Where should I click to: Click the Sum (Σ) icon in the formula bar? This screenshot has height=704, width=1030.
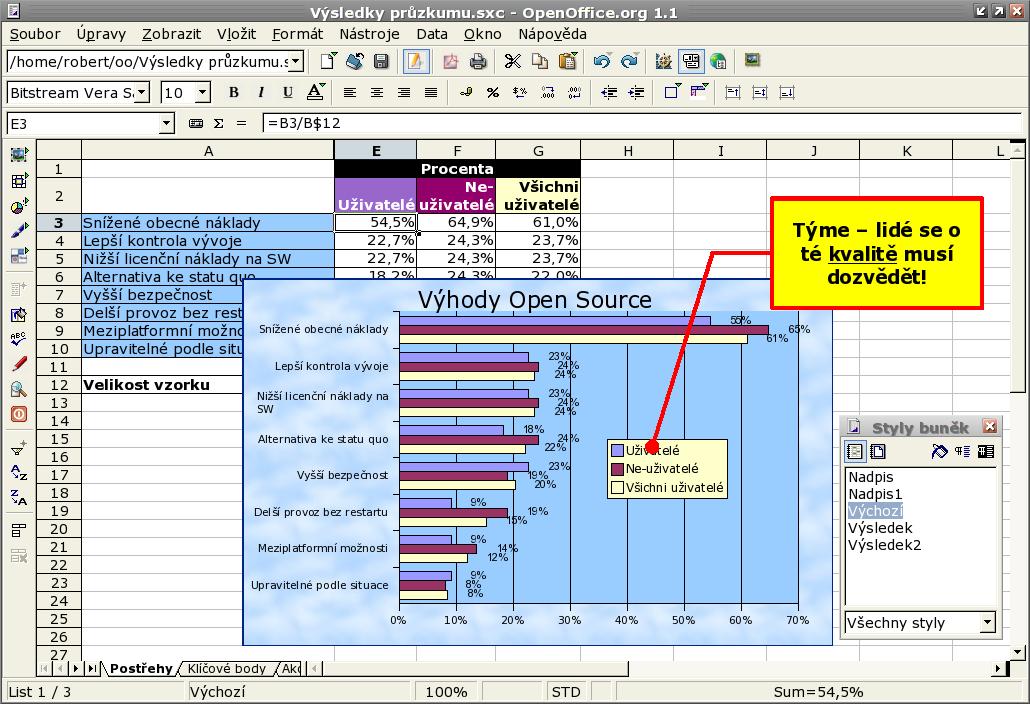[218, 124]
